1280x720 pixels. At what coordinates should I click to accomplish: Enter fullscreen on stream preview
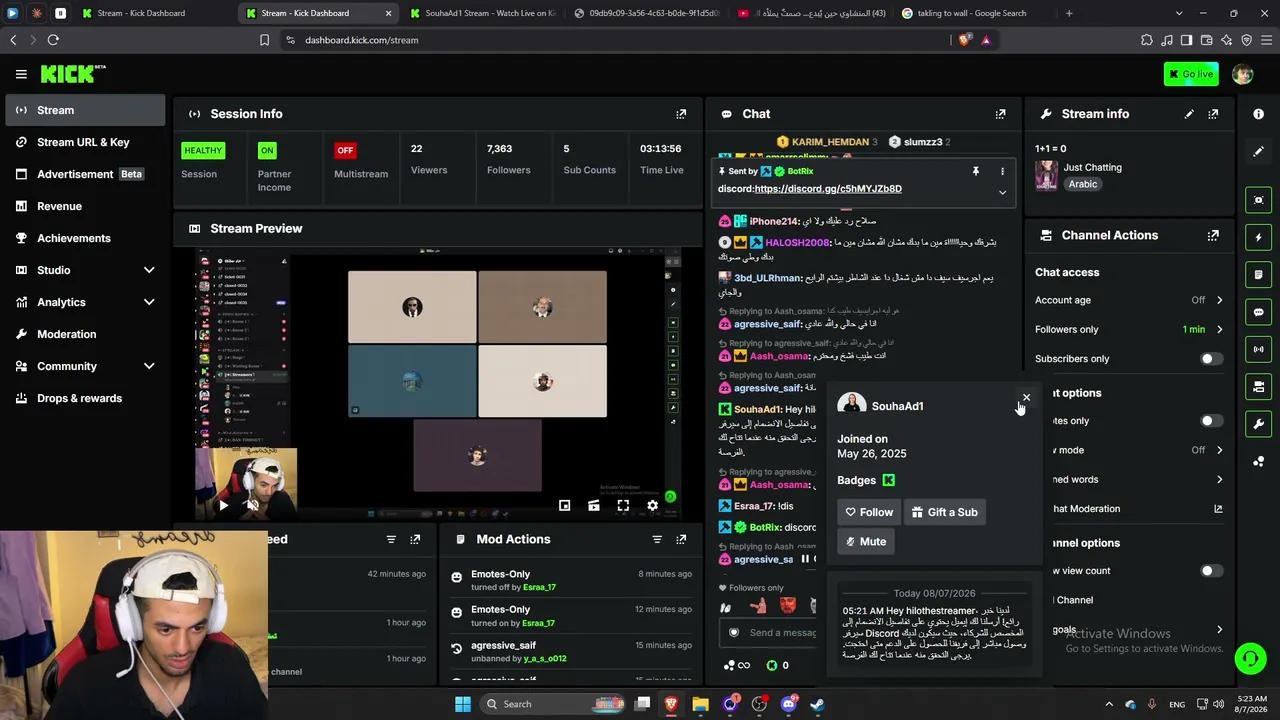tap(623, 506)
